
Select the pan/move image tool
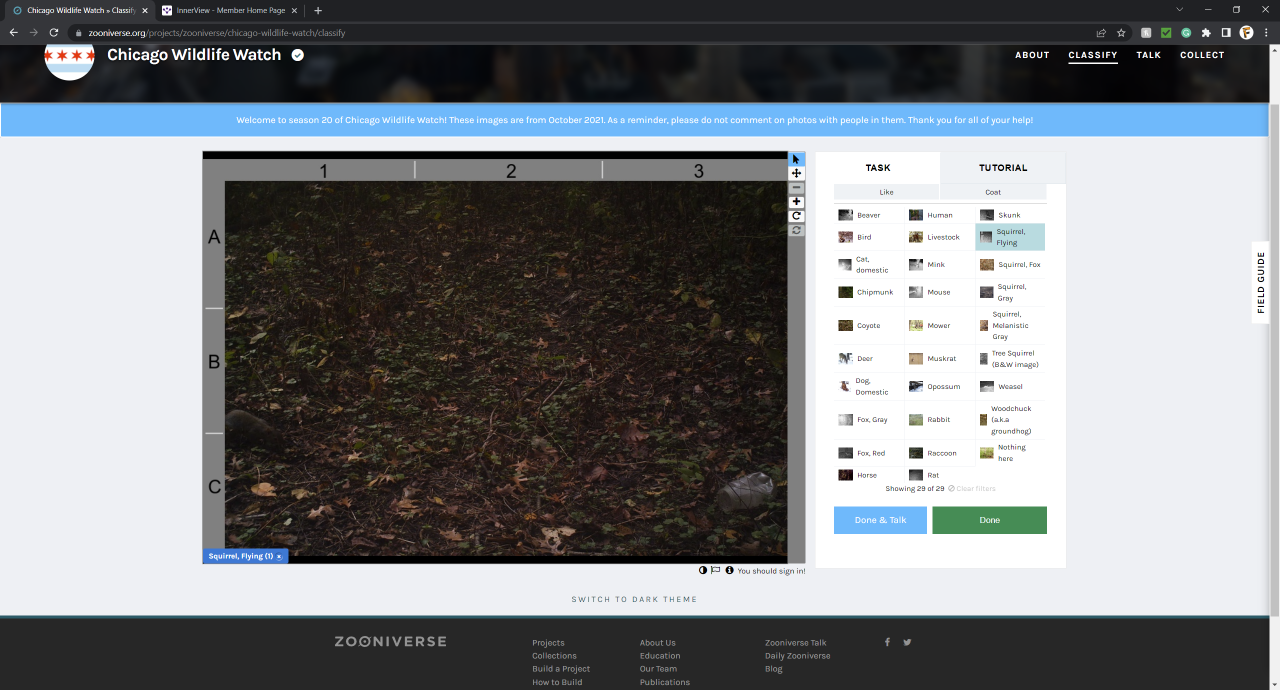coord(797,173)
